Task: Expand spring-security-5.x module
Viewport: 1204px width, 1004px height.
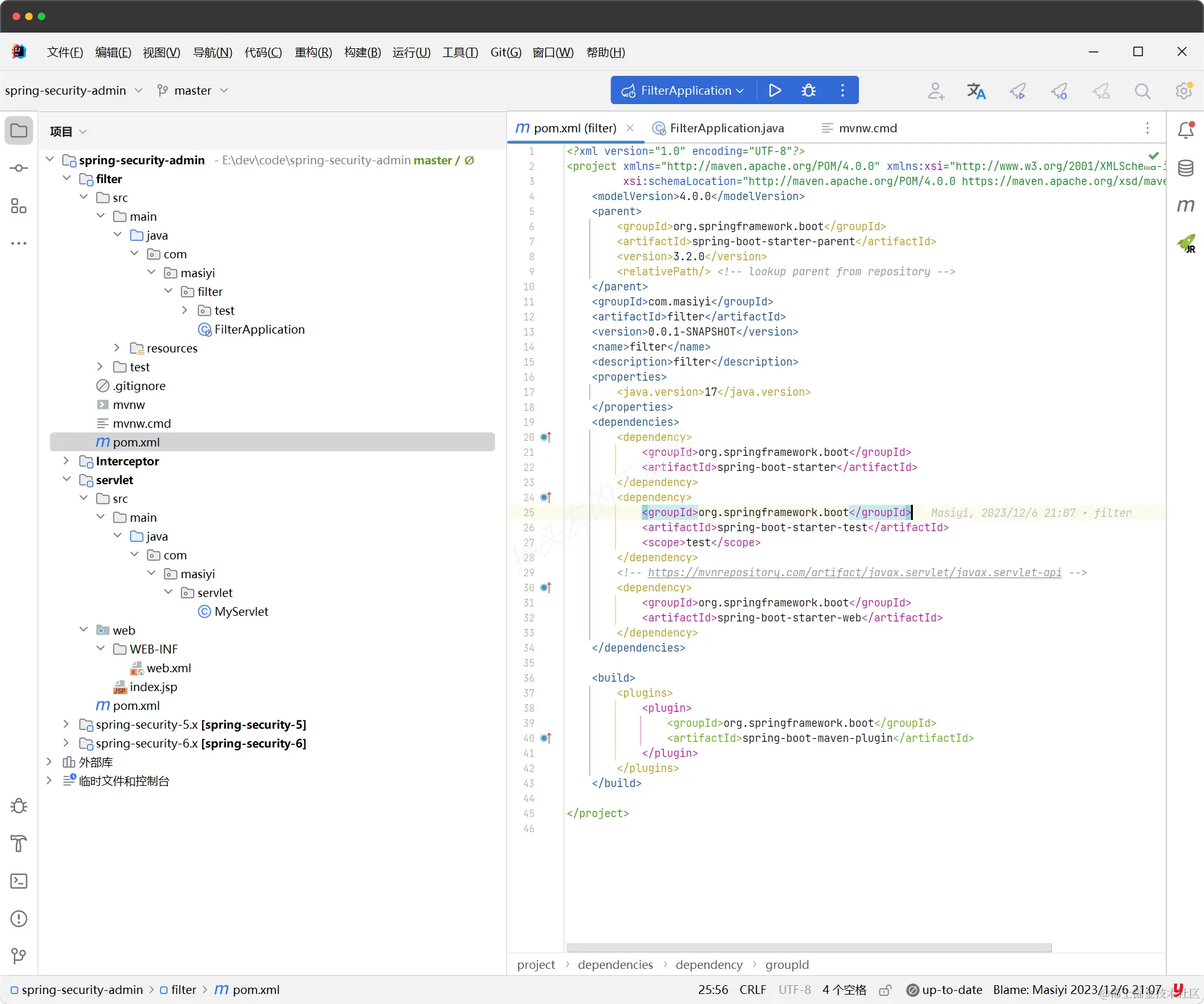Action: click(66, 724)
